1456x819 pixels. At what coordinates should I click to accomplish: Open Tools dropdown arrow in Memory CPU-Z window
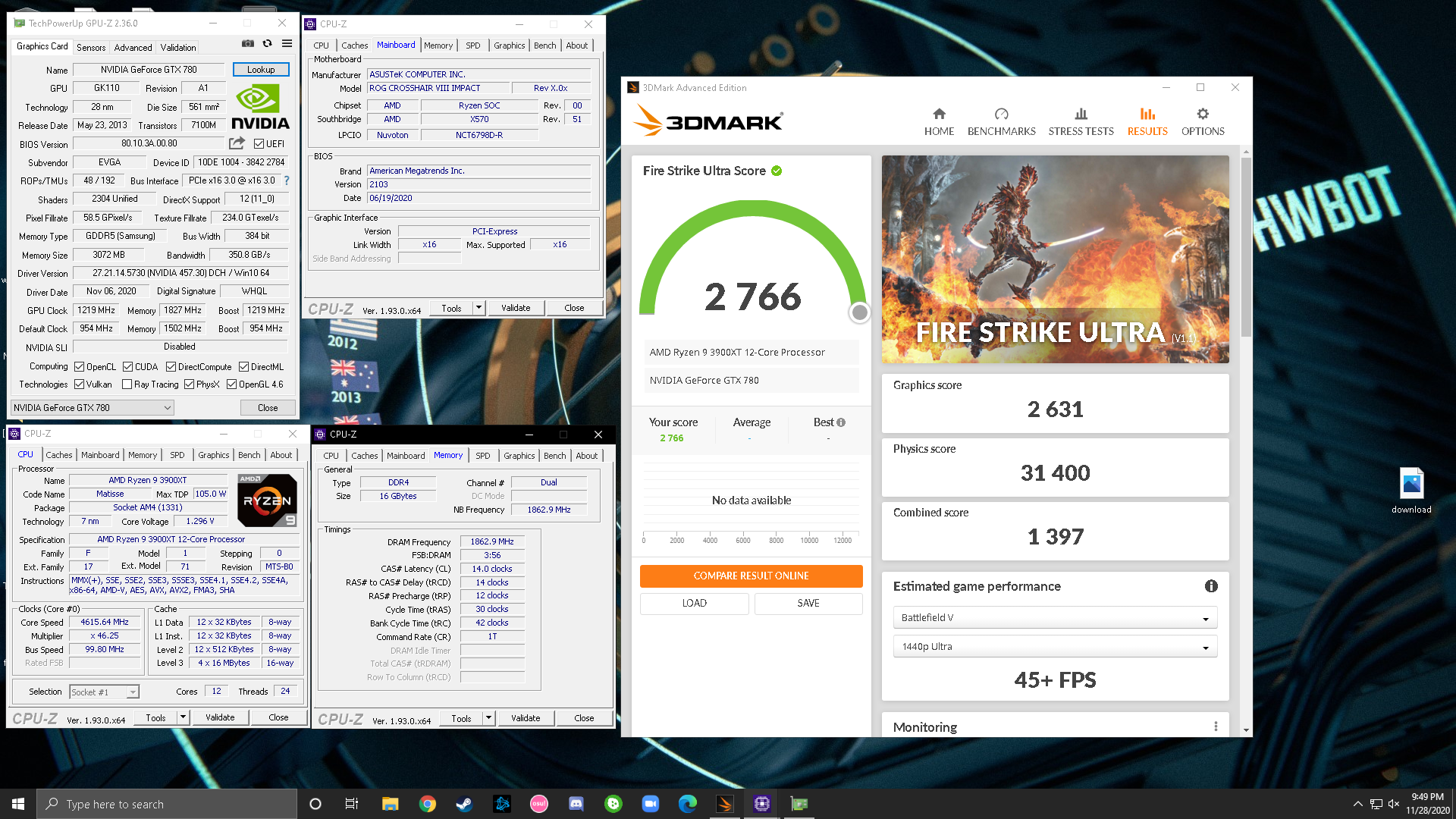click(x=488, y=718)
